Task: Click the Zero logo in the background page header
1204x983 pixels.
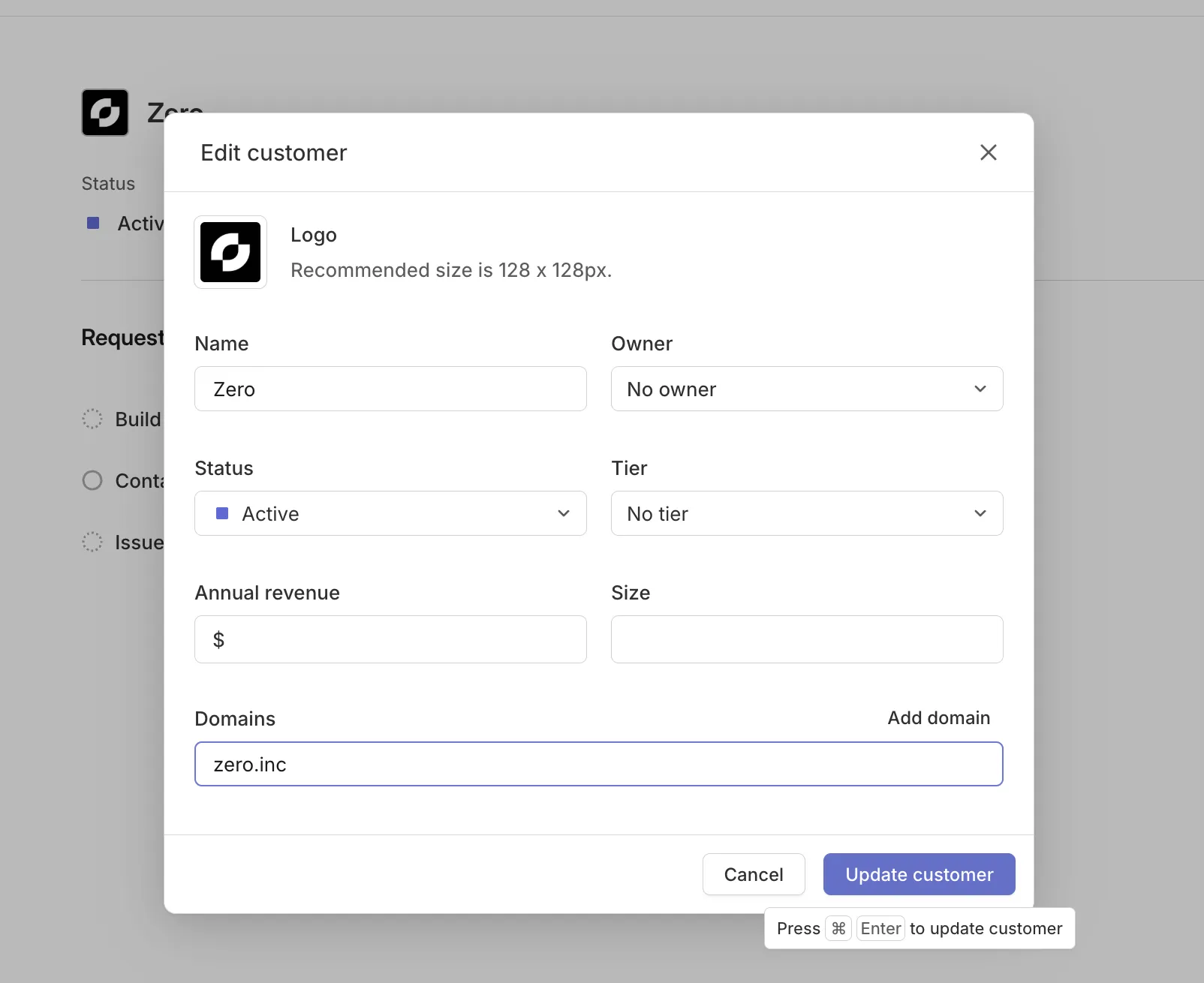Action: tap(105, 113)
